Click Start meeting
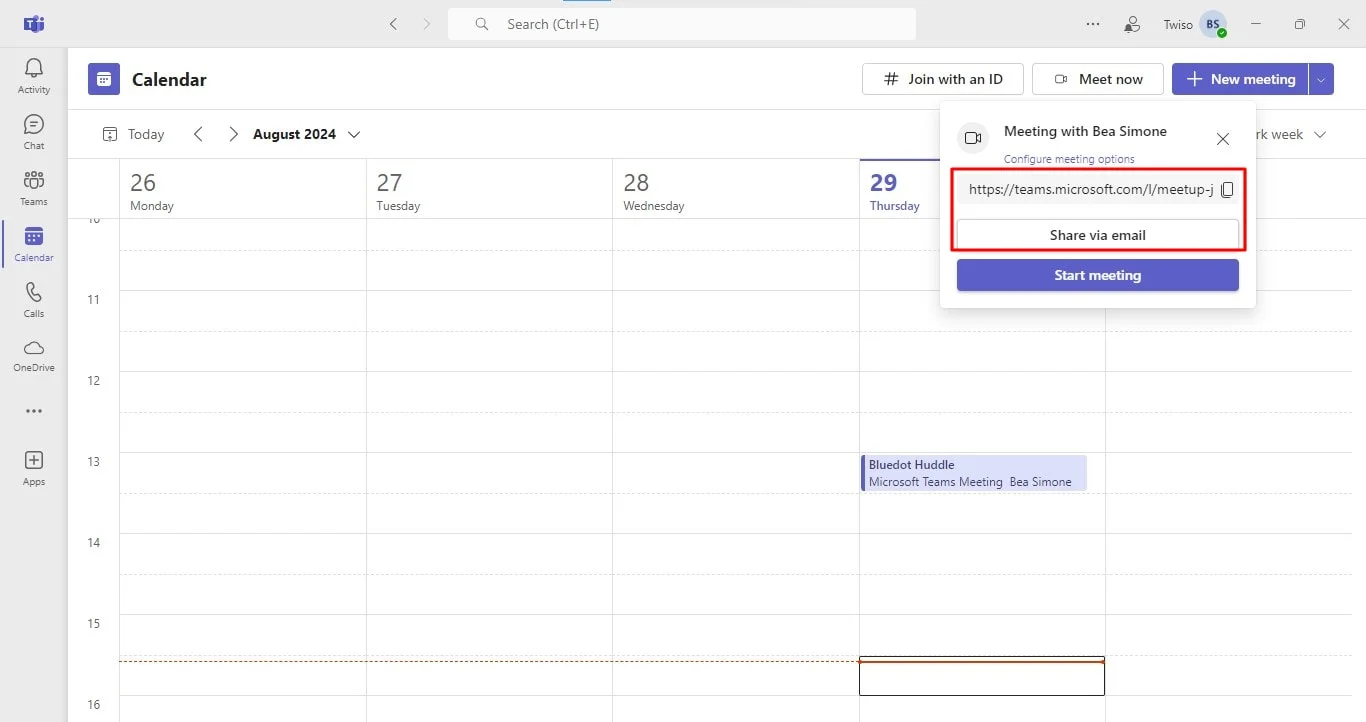Image resolution: width=1366 pixels, height=722 pixels. tap(1098, 275)
